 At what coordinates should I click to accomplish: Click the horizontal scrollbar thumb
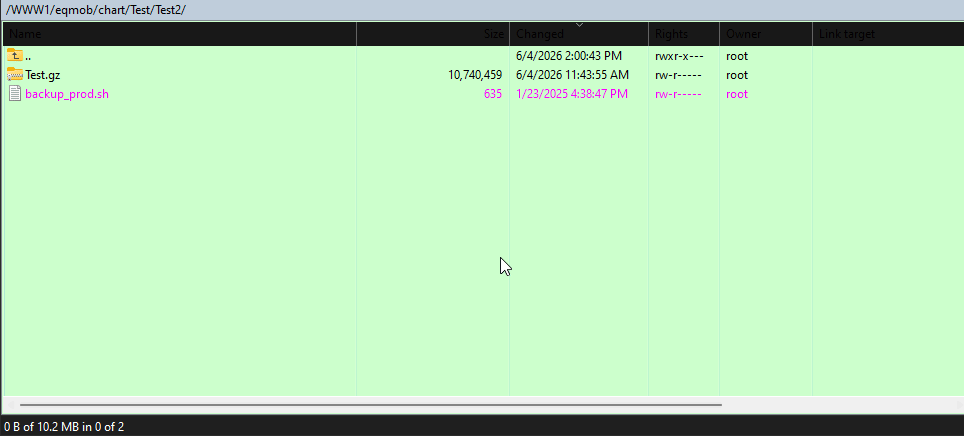pos(371,405)
